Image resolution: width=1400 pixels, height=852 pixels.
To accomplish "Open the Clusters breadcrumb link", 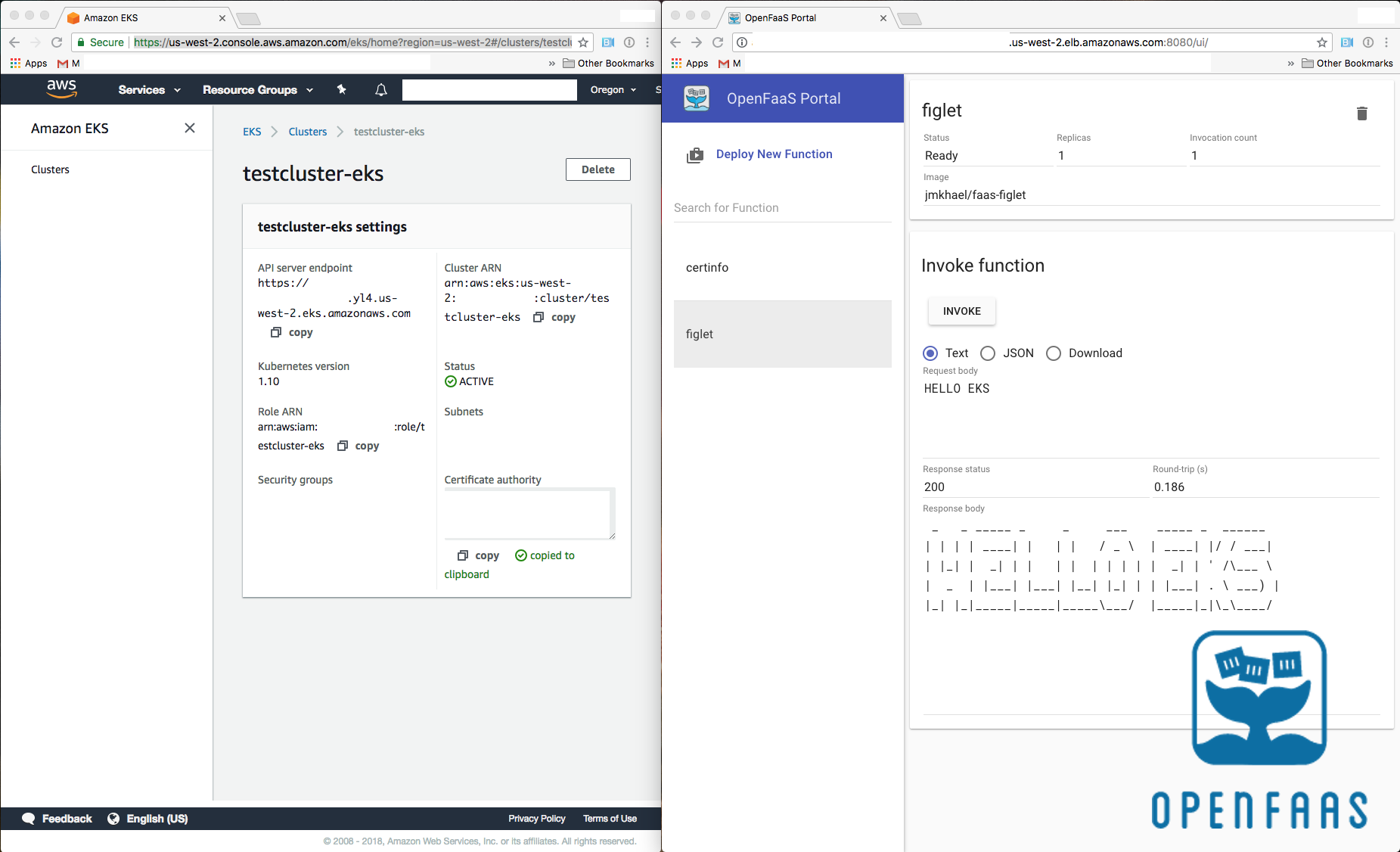I will 308,132.
